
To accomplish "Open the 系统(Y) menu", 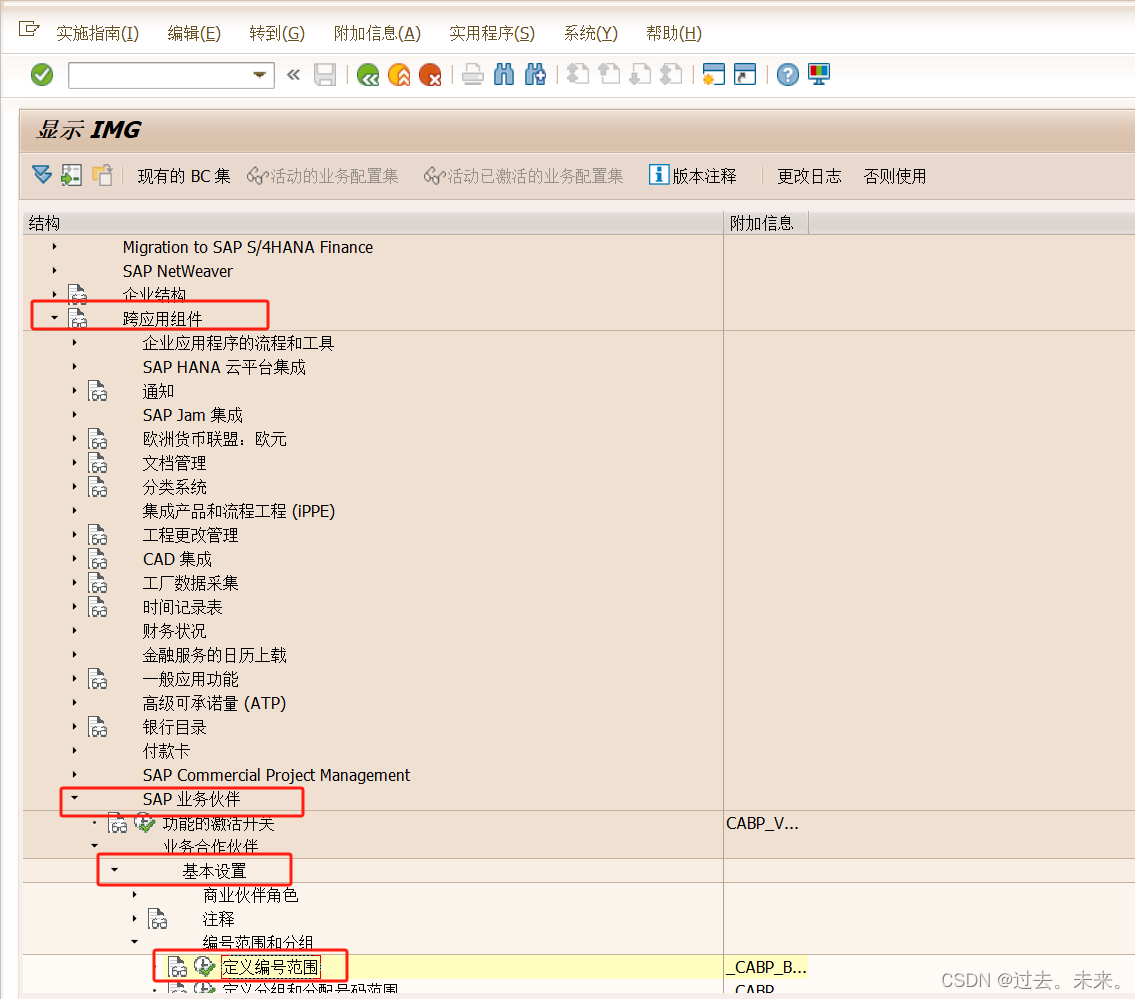I will [591, 33].
